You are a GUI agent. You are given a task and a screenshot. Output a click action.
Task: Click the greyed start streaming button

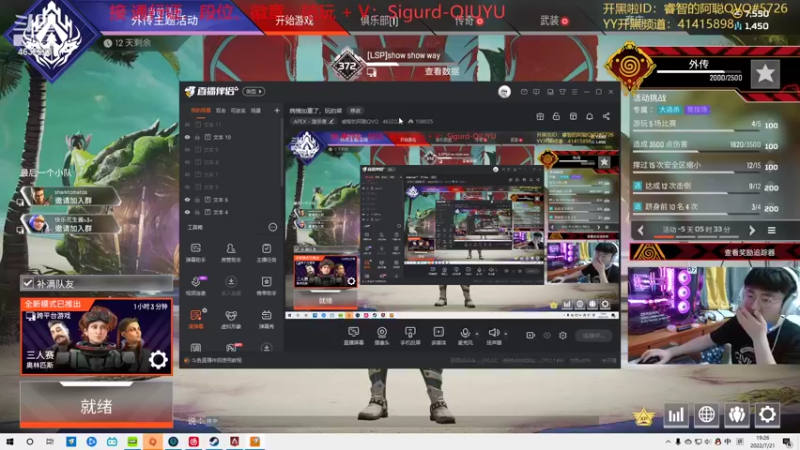click(593, 335)
